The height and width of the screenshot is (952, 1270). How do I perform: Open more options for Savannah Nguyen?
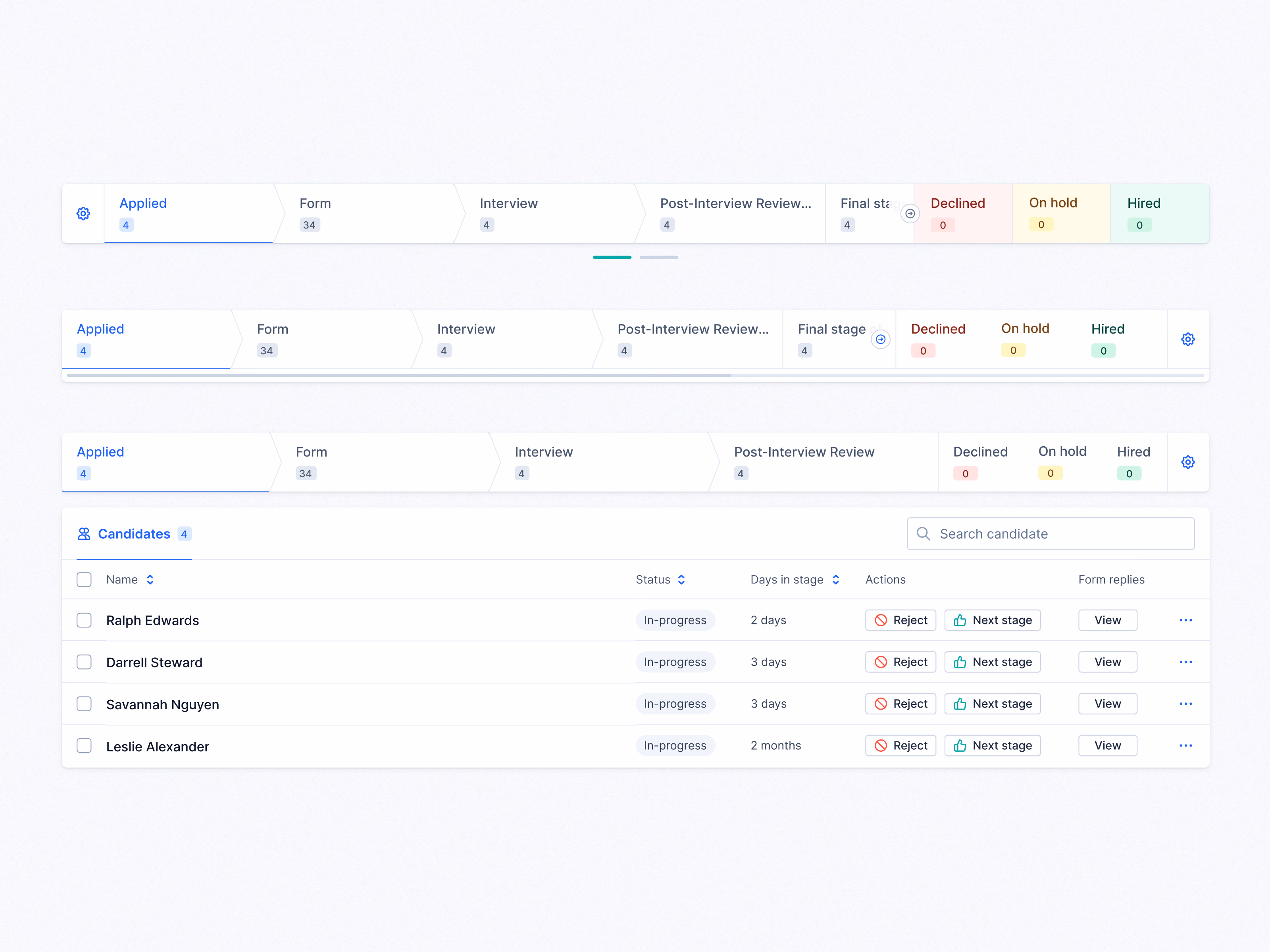(x=1185, y=704)
